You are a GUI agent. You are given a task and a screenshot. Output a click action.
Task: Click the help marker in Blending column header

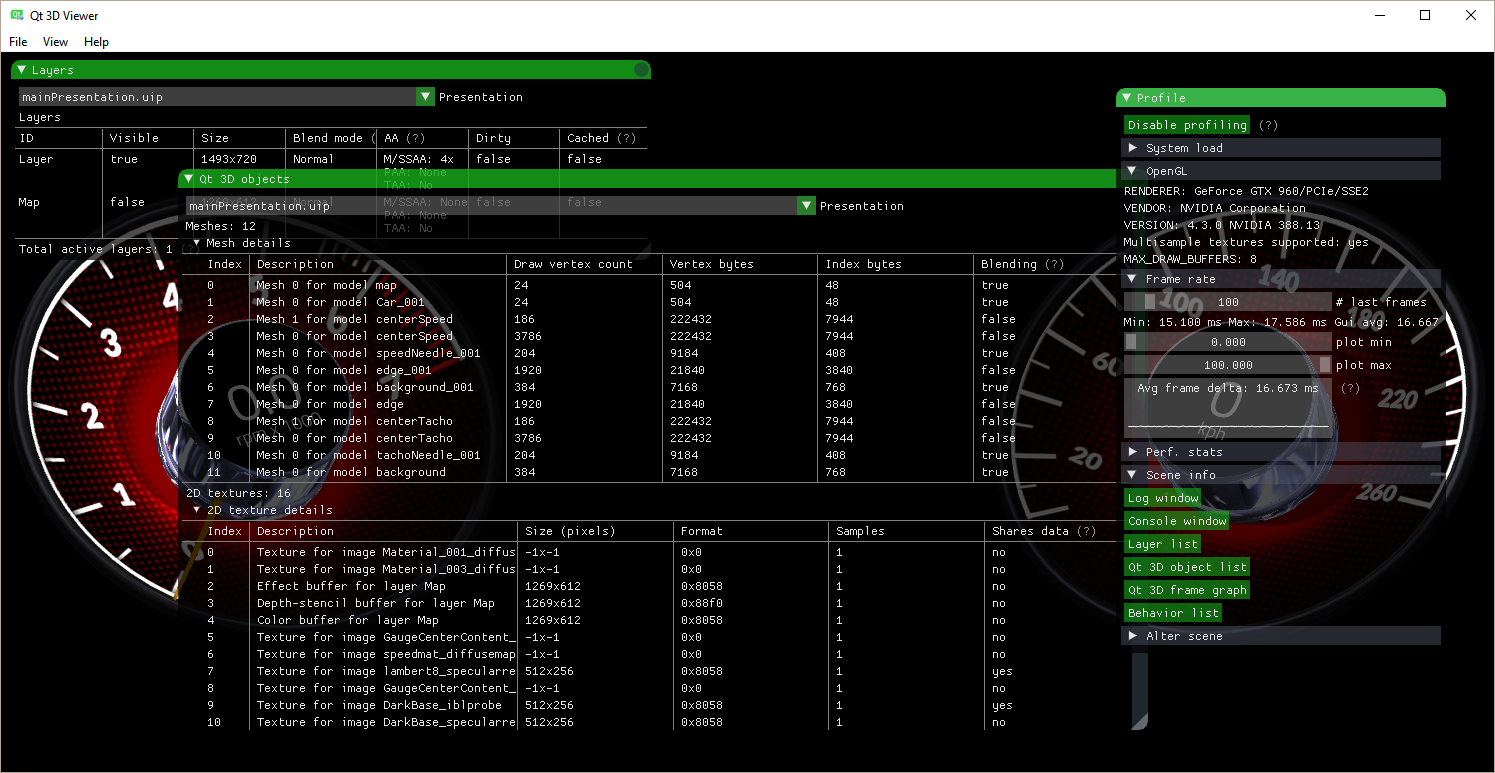click(1054, 264)
